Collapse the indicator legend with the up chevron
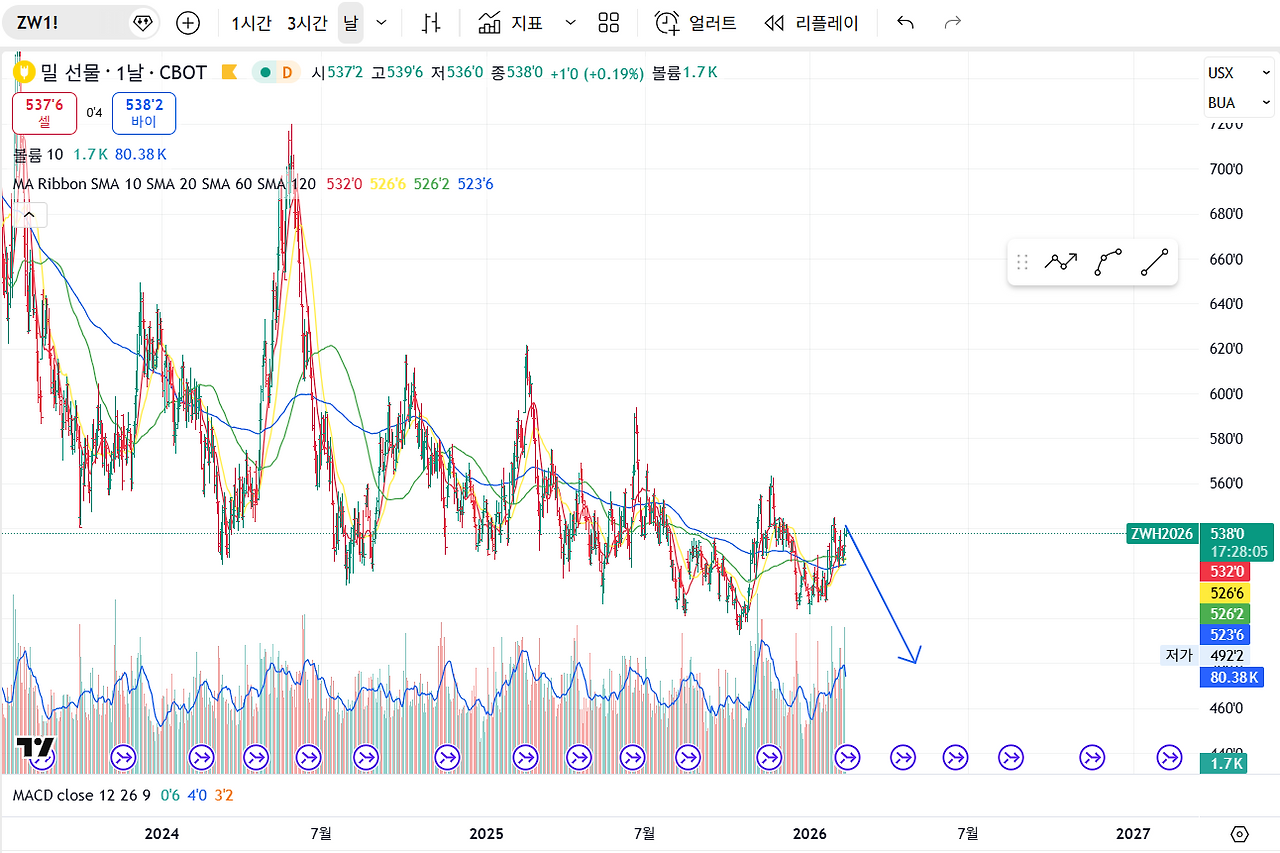The height and width of the screenshot is (853, 1280). click(29, 214)
